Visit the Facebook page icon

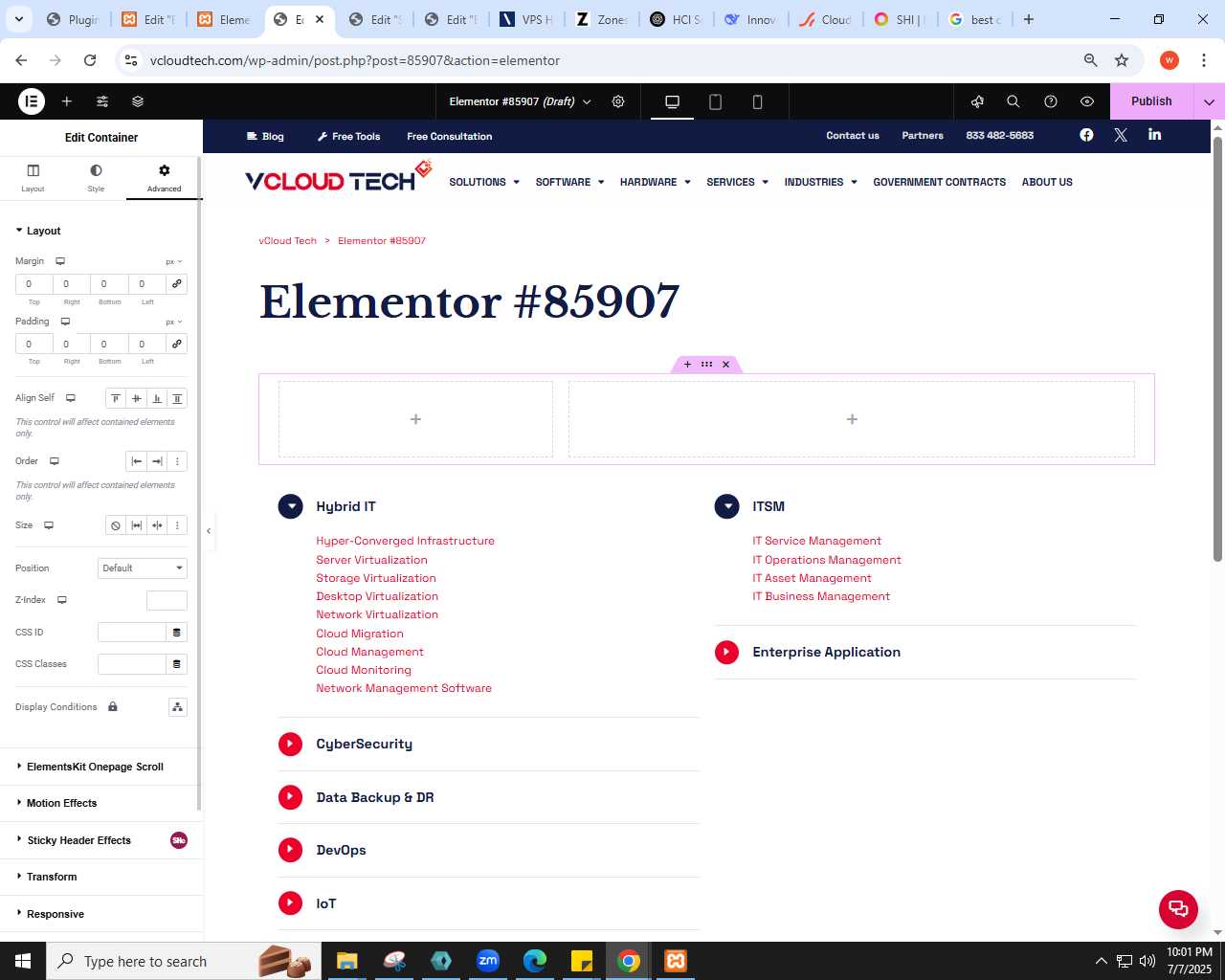[1086, 135]
